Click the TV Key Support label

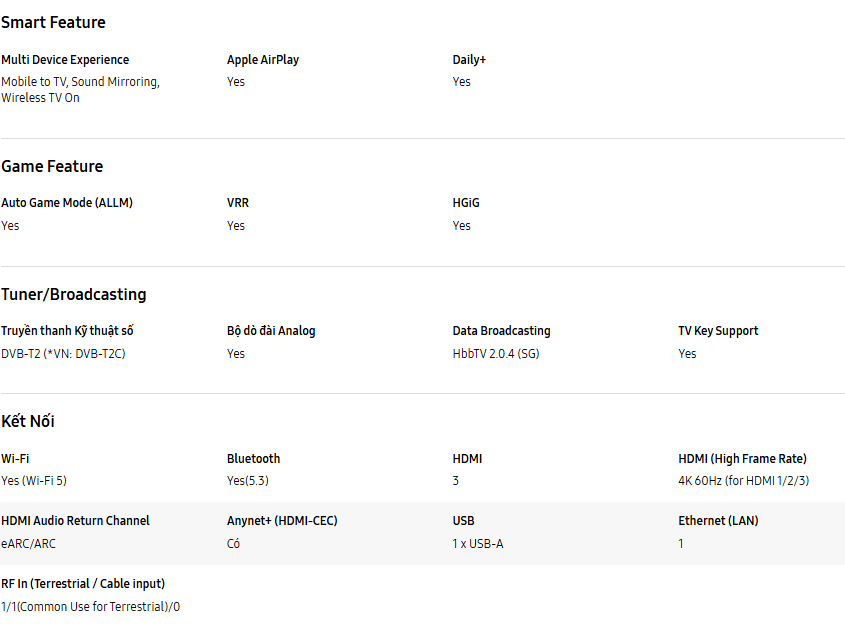click(718, 331)
